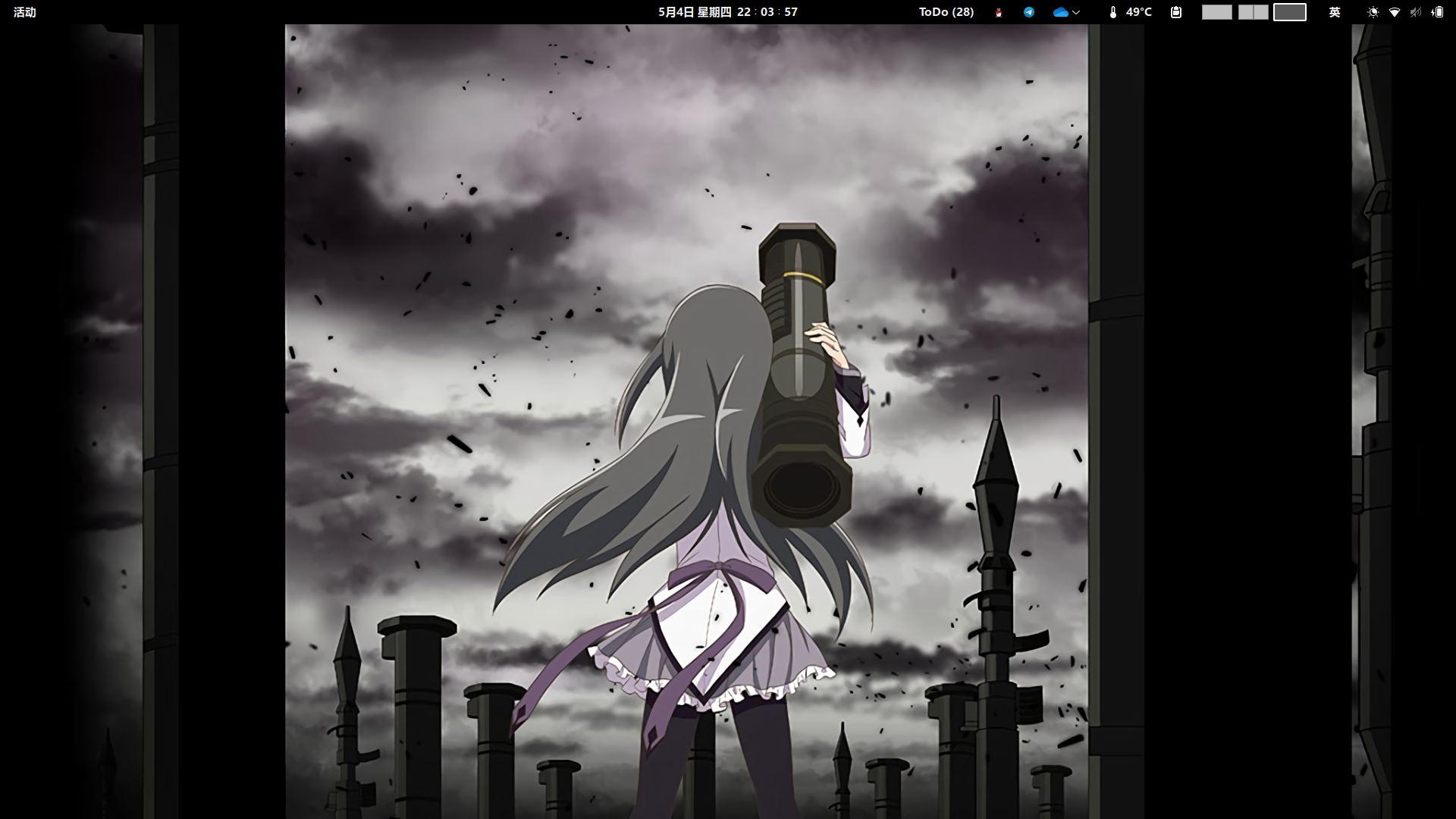
Task: Open the Telegram tray icon
Action: pyautogui.click(x=1029, y=12)
